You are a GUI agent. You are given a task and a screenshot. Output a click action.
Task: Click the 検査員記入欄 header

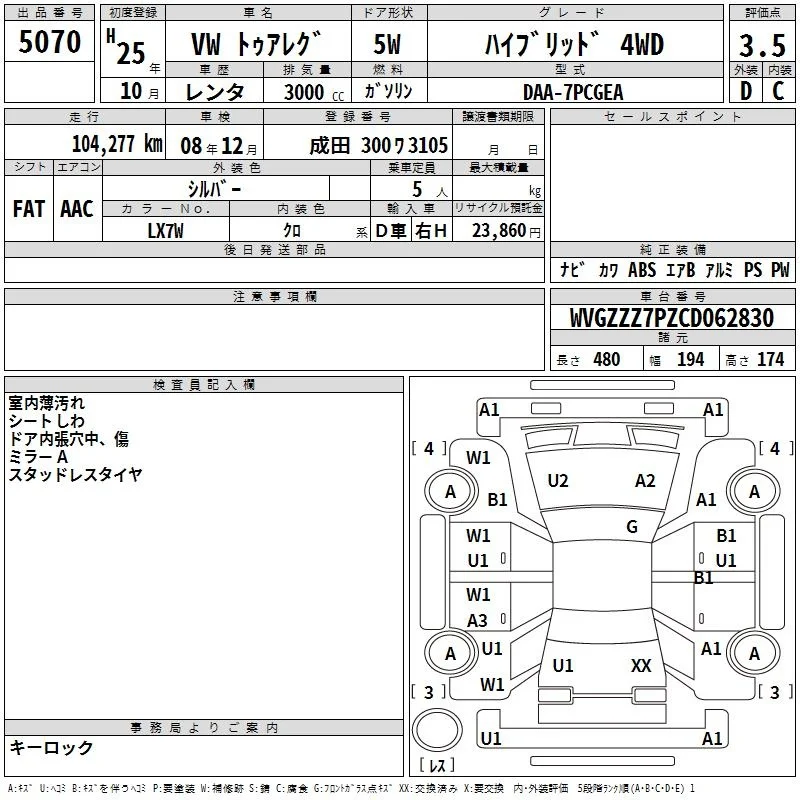click(x=204, y=385)
